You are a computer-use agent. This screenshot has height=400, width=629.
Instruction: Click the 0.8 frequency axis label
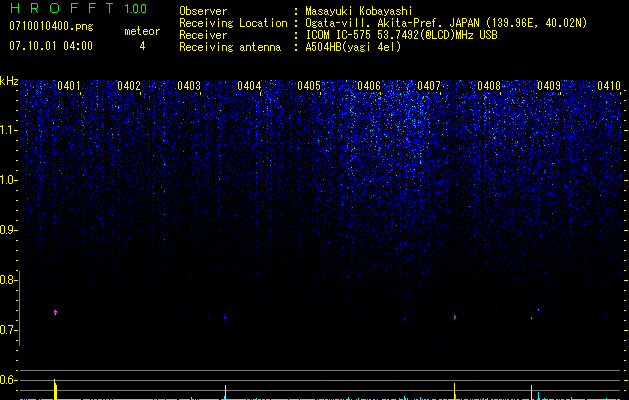8,280
